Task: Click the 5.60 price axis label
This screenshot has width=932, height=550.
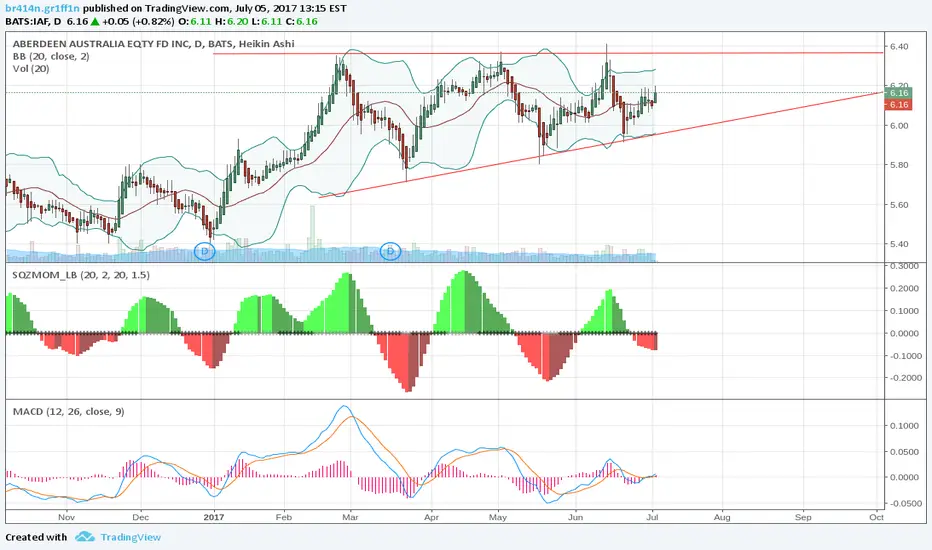Action: [x=899, y=205]
